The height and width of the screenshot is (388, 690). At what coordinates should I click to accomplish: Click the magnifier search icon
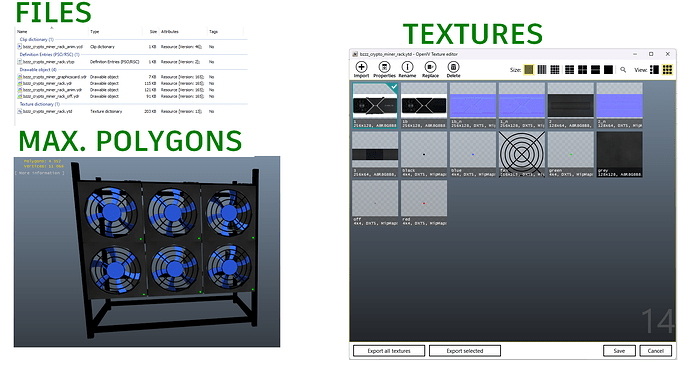click(x=623, y=70)
